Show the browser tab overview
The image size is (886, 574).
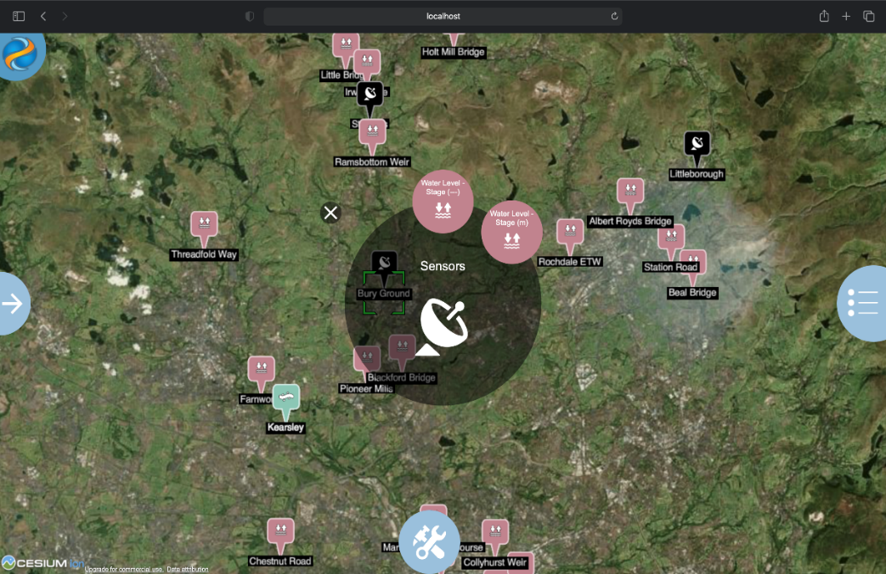pyautogui.click(x=868, y=16)
